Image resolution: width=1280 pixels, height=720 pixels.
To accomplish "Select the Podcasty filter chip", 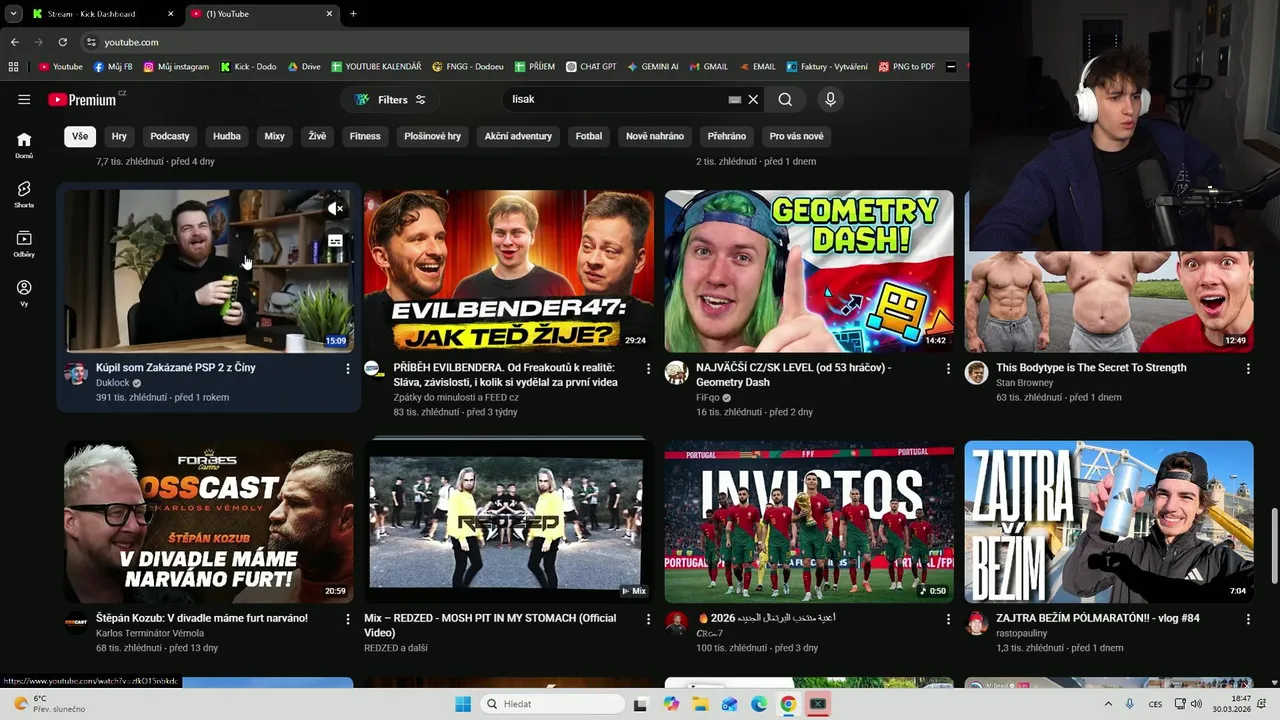I will tap(170, 136).
